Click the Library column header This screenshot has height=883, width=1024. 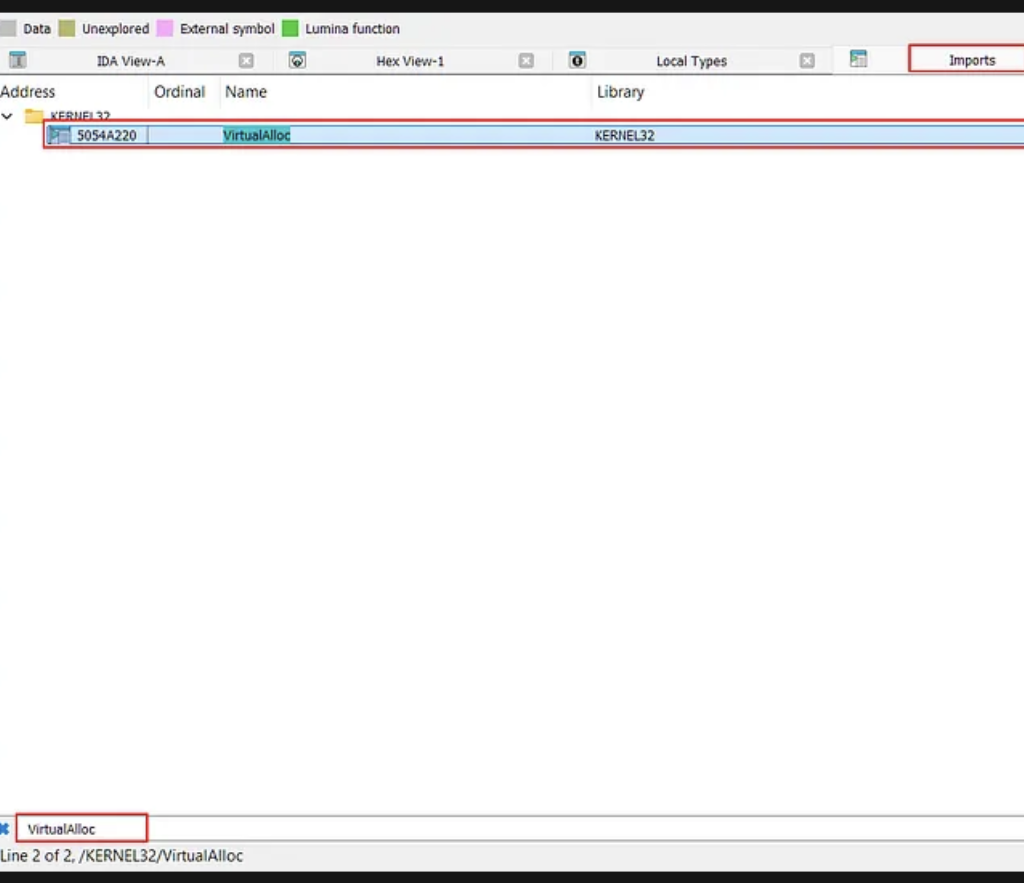pos(620,92)
